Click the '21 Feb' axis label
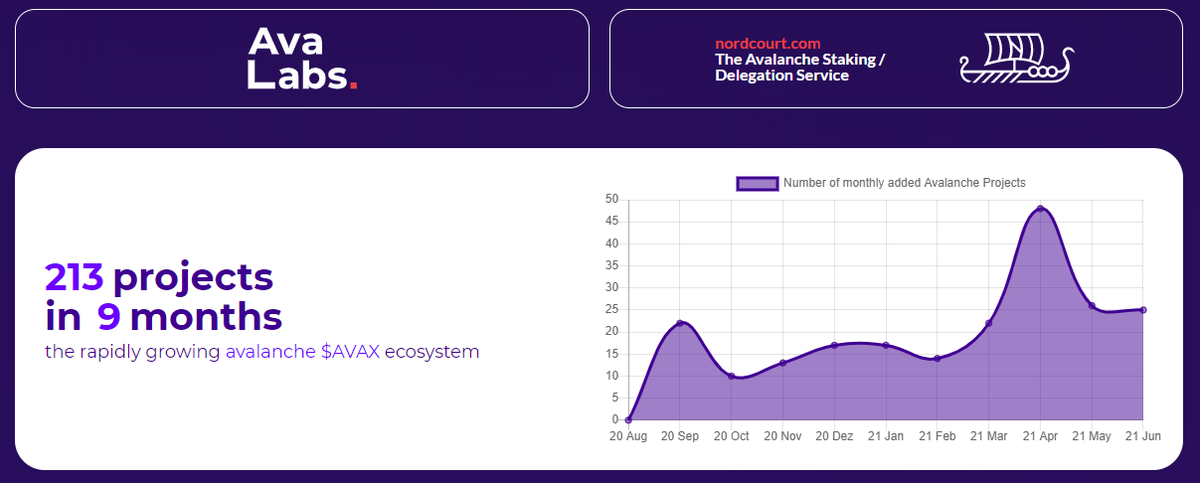1200x483 pixels. click(x=937, y=437)
